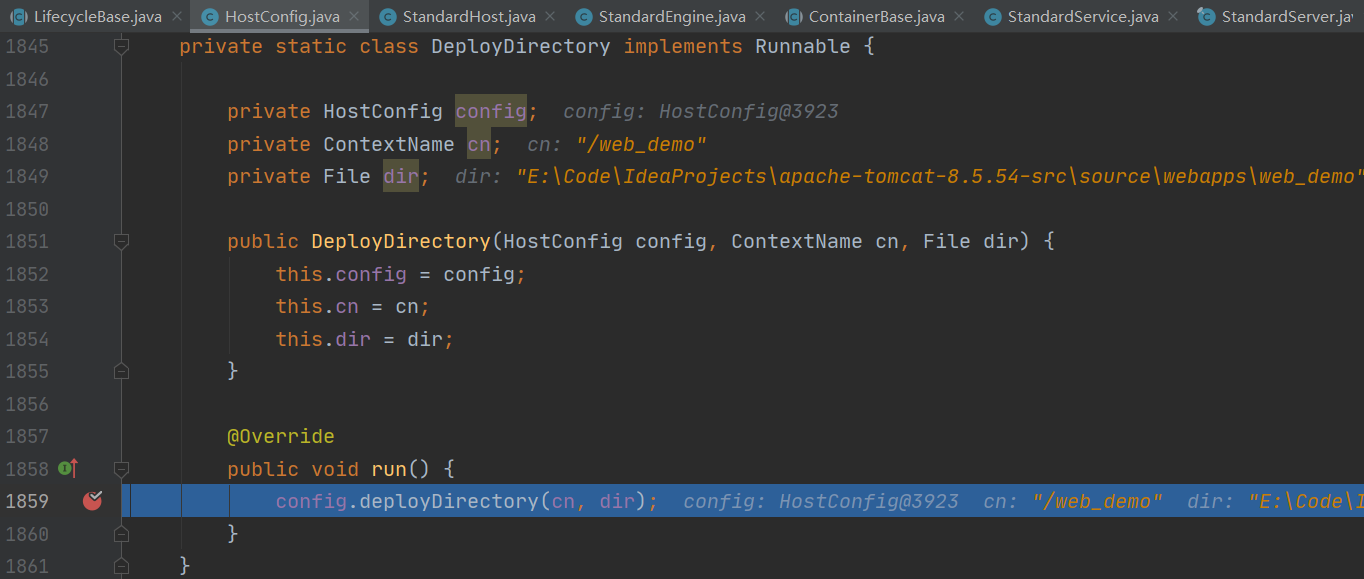Viewport: 1364px width, 579px height.
Task: Click line number 1857 in the gutter
Action: pos(27,436)
